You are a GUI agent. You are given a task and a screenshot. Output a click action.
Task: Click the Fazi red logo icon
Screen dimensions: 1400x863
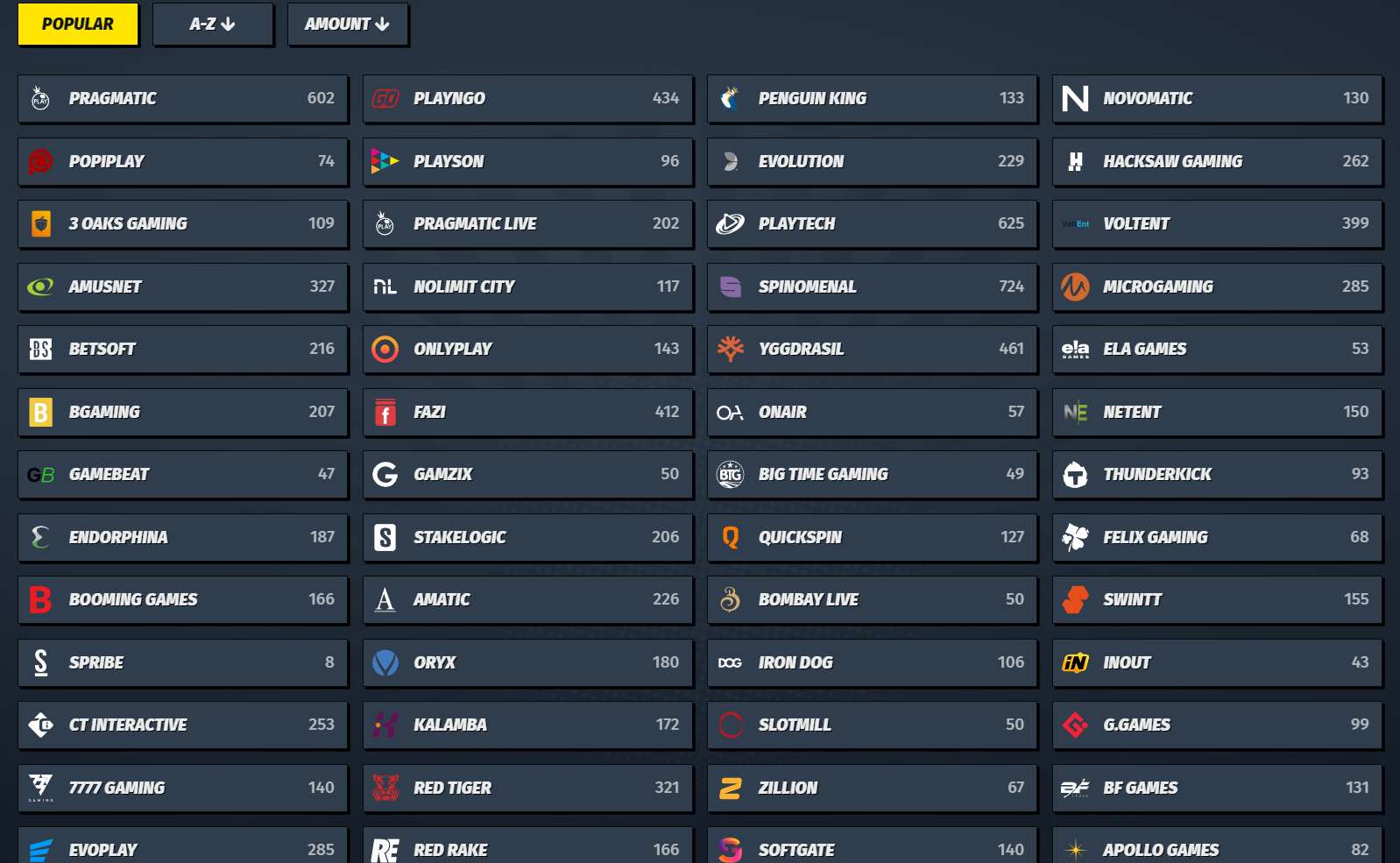[385, 412]
